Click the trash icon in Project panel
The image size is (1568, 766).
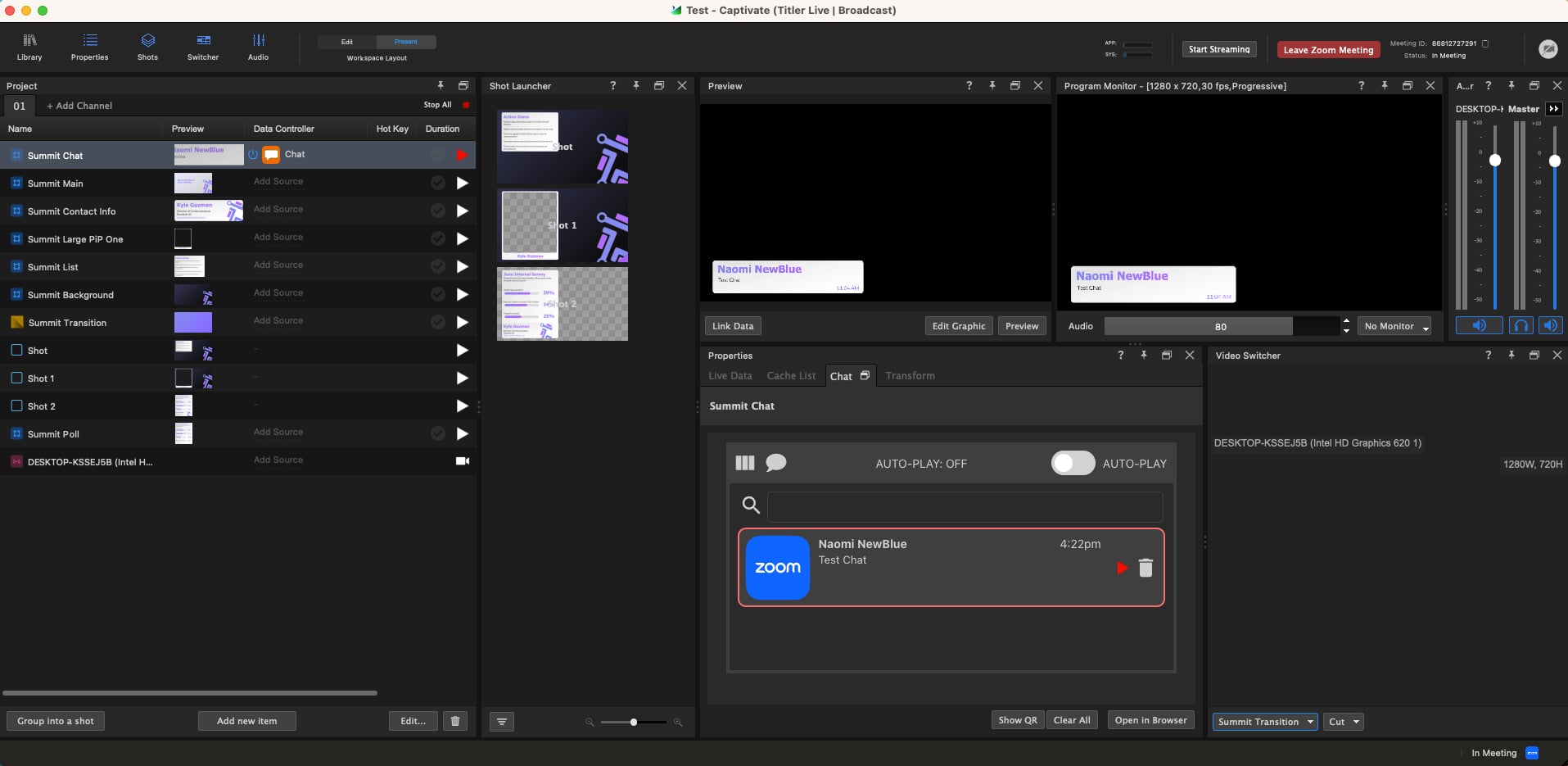[455, 721]
